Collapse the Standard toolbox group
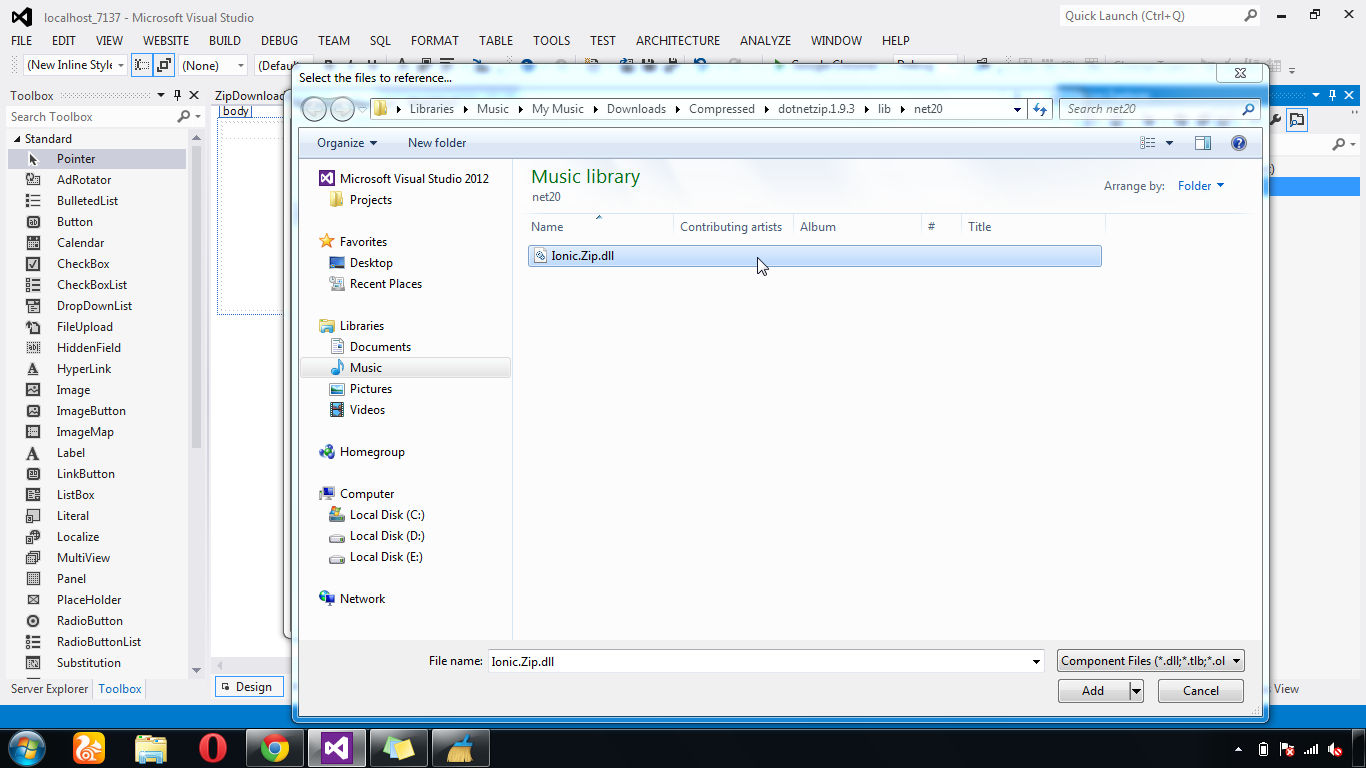1366x768 pixels. pos(16,139)
